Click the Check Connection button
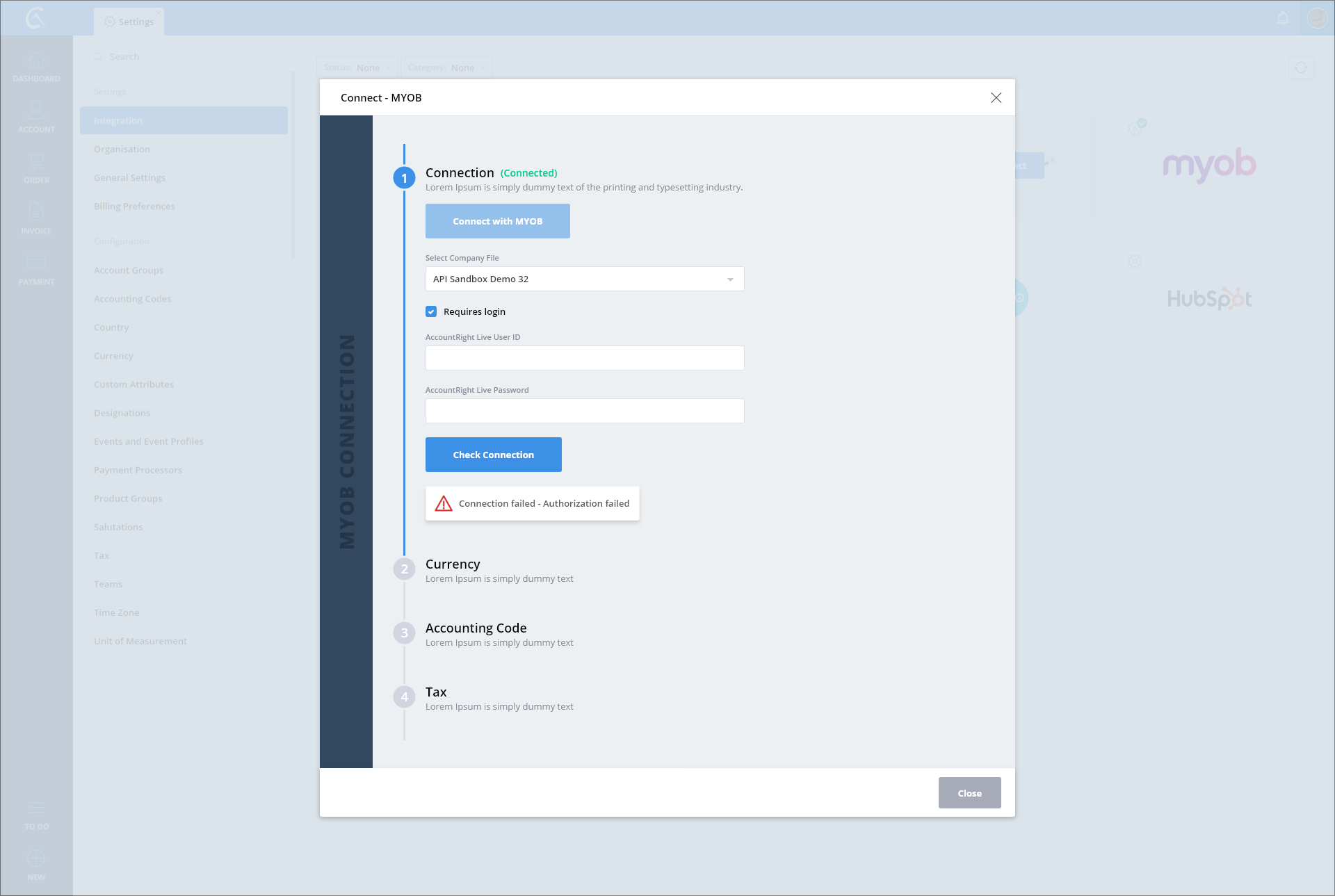The width and height of the screenshot is (1335, 896). click(x=493, y=455)
